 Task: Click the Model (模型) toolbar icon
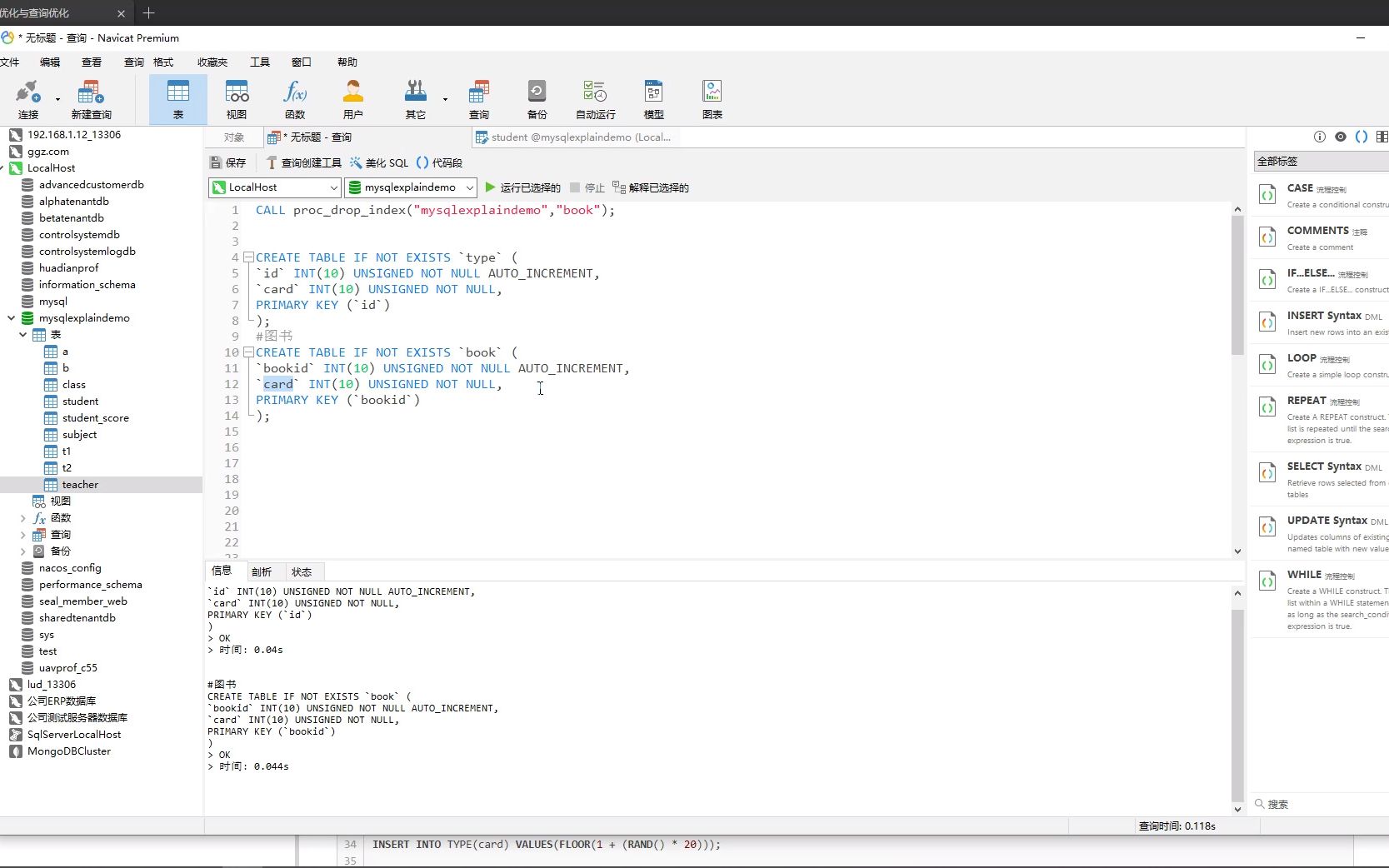pyautogui.click(x=654, y=99)
